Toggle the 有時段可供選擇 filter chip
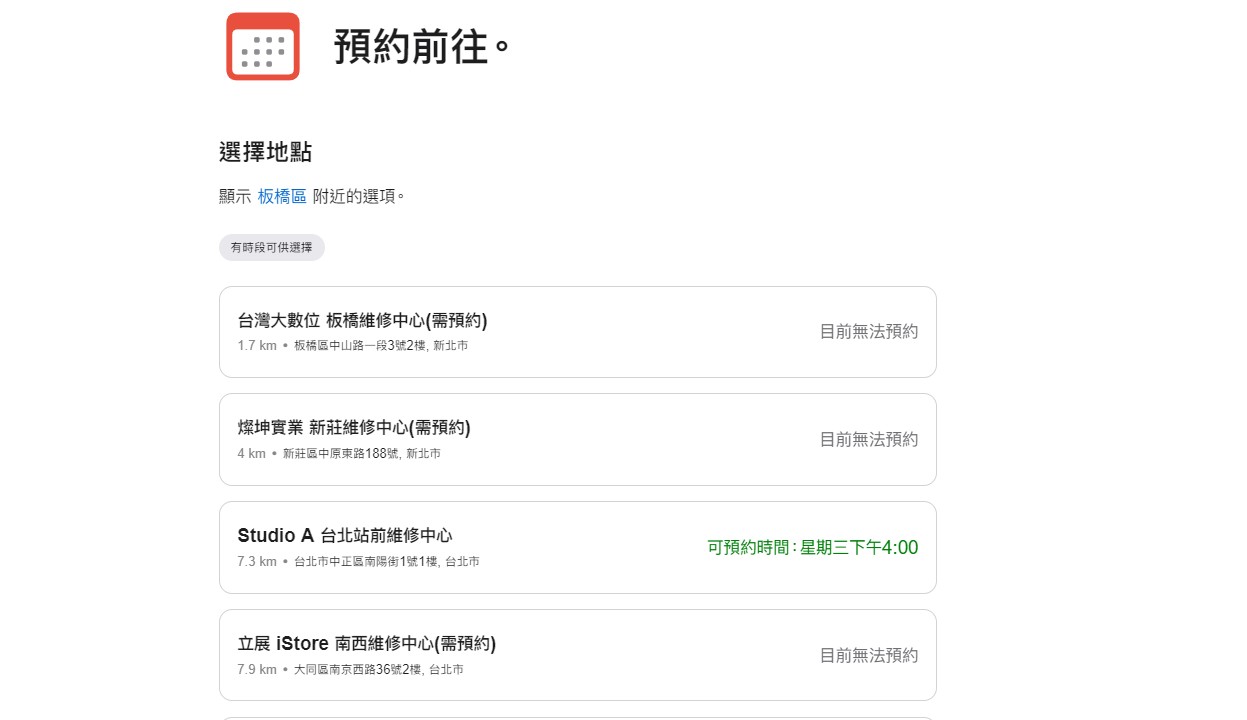Image resolution: width=1247 pixels, height=720 pixels. tap(272, 247)
